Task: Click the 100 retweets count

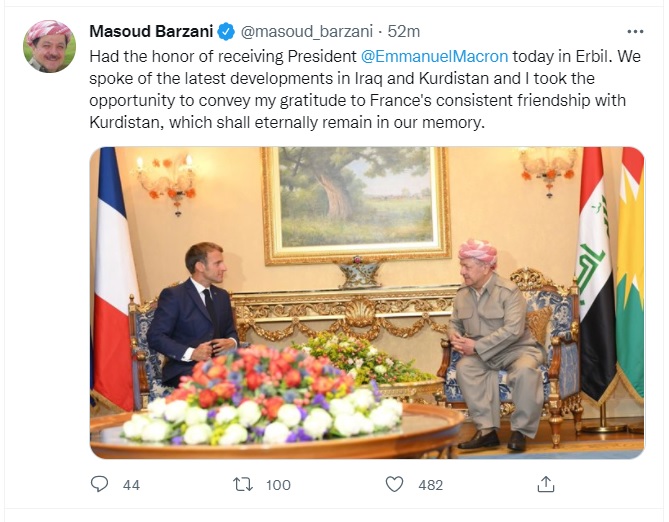Action: coord(277,484)
